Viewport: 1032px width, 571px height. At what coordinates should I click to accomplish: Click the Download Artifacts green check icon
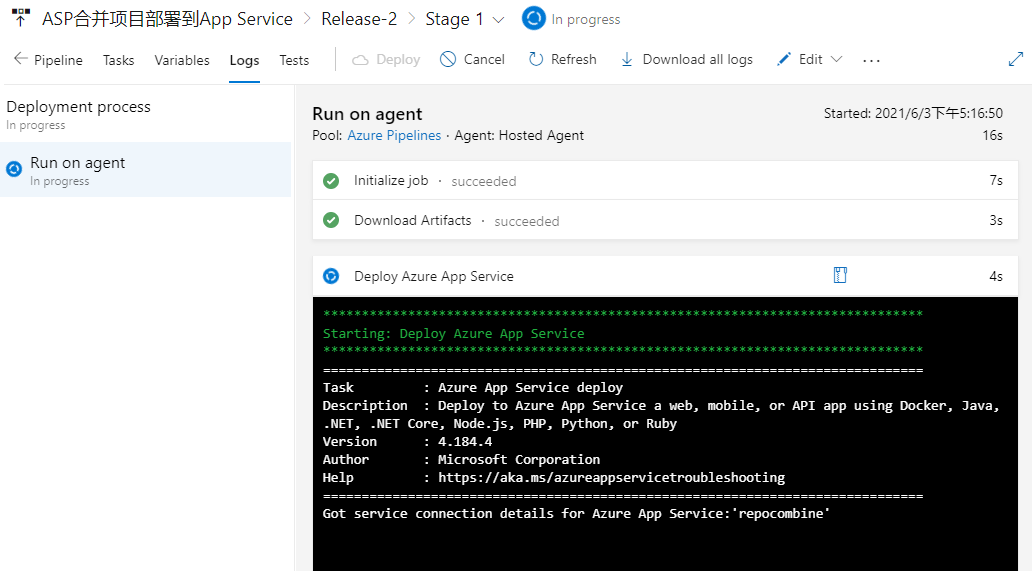(x=331, y=220)
